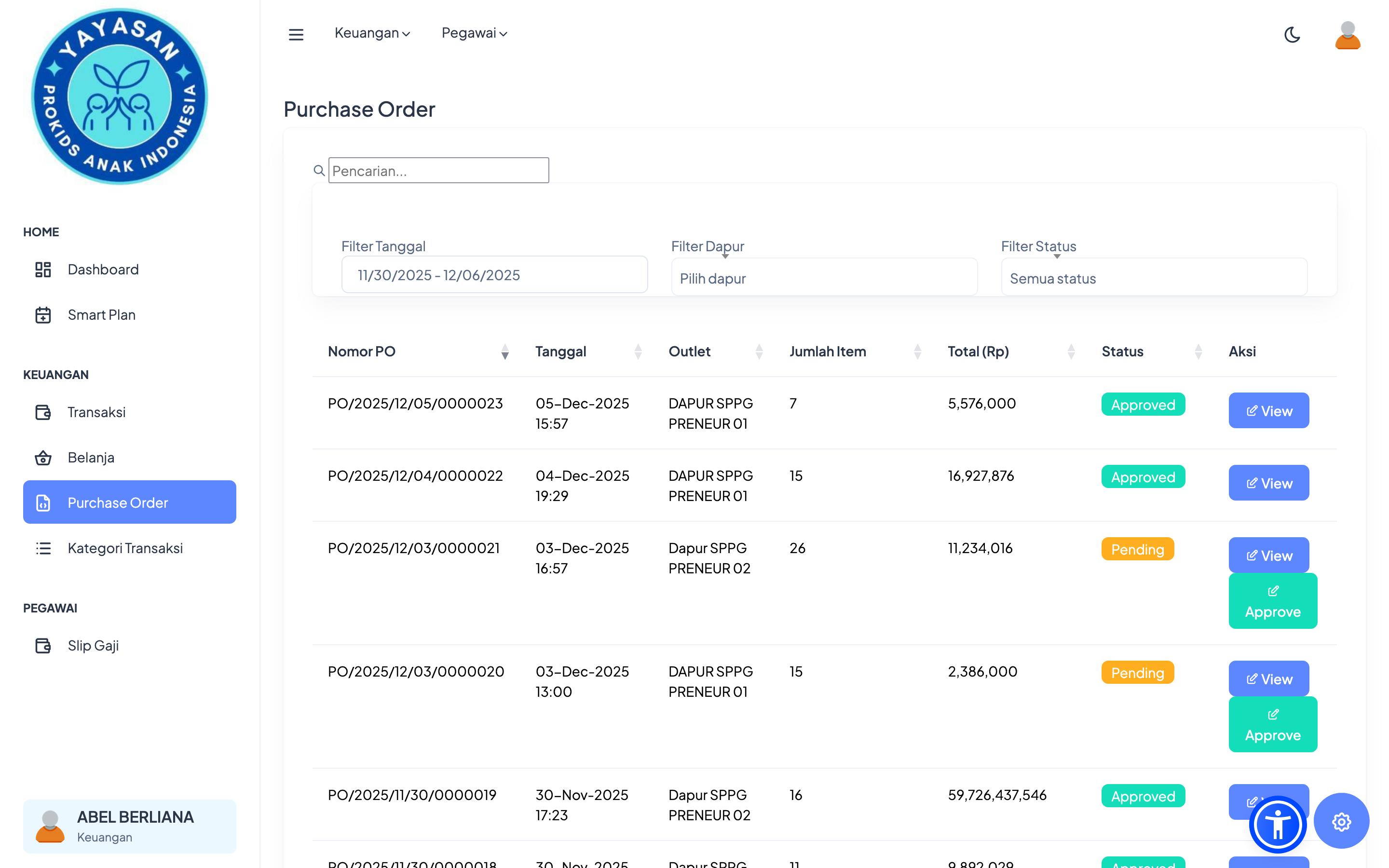Toggle dark mode moon icon

(1292, 34)
